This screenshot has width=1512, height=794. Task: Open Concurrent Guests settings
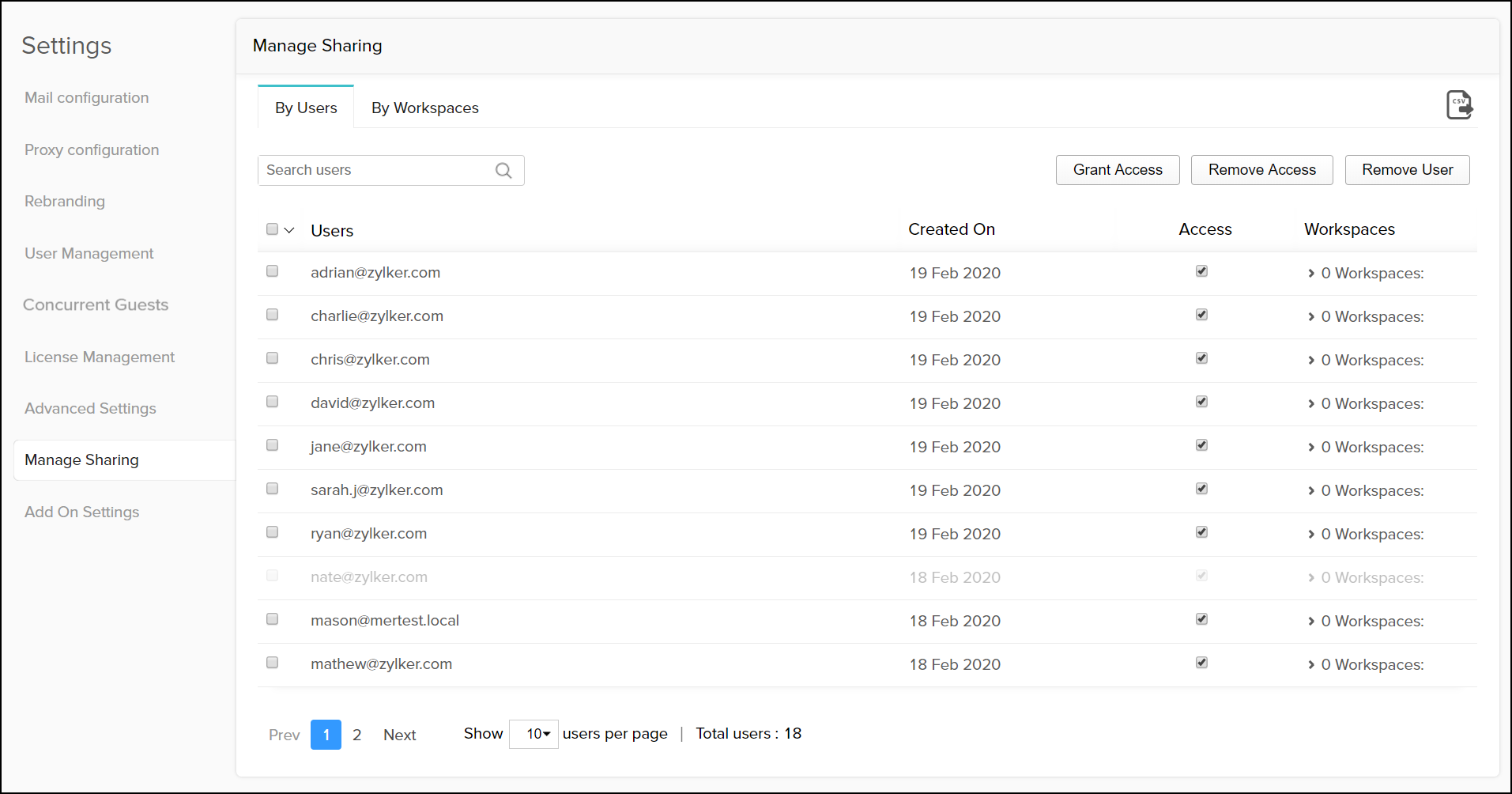click(x=96, y=304)
